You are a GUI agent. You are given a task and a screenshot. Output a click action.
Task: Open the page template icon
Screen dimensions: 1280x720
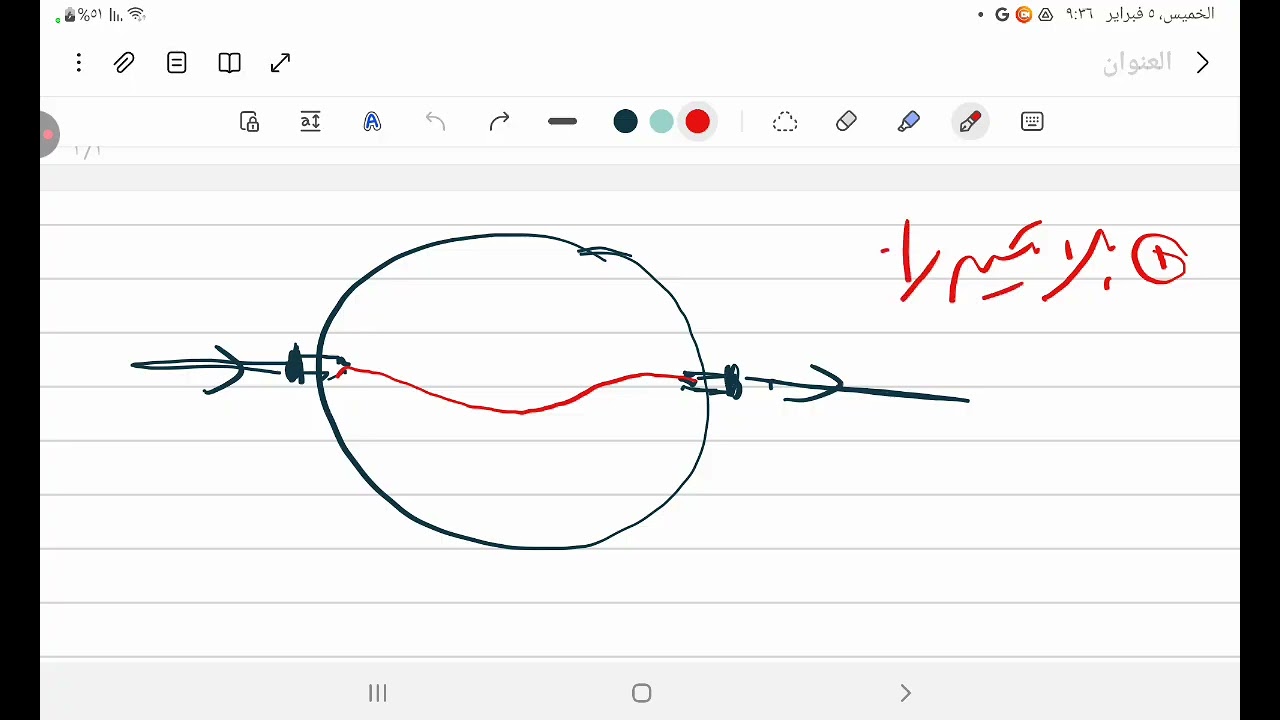[x=177, y=63]
